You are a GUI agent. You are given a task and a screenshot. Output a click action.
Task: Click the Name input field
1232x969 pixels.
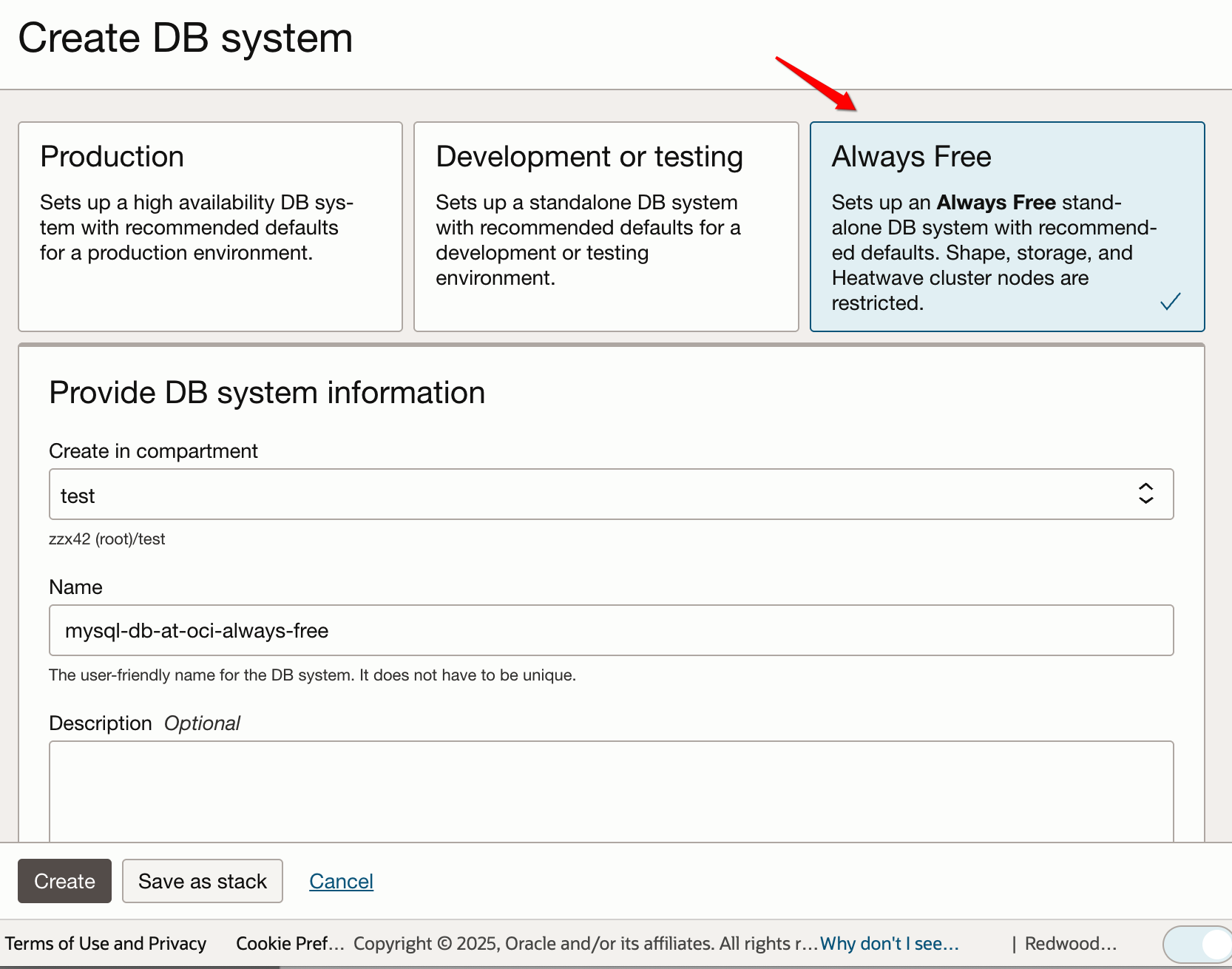pyautogui.click(x=611, y=630)
